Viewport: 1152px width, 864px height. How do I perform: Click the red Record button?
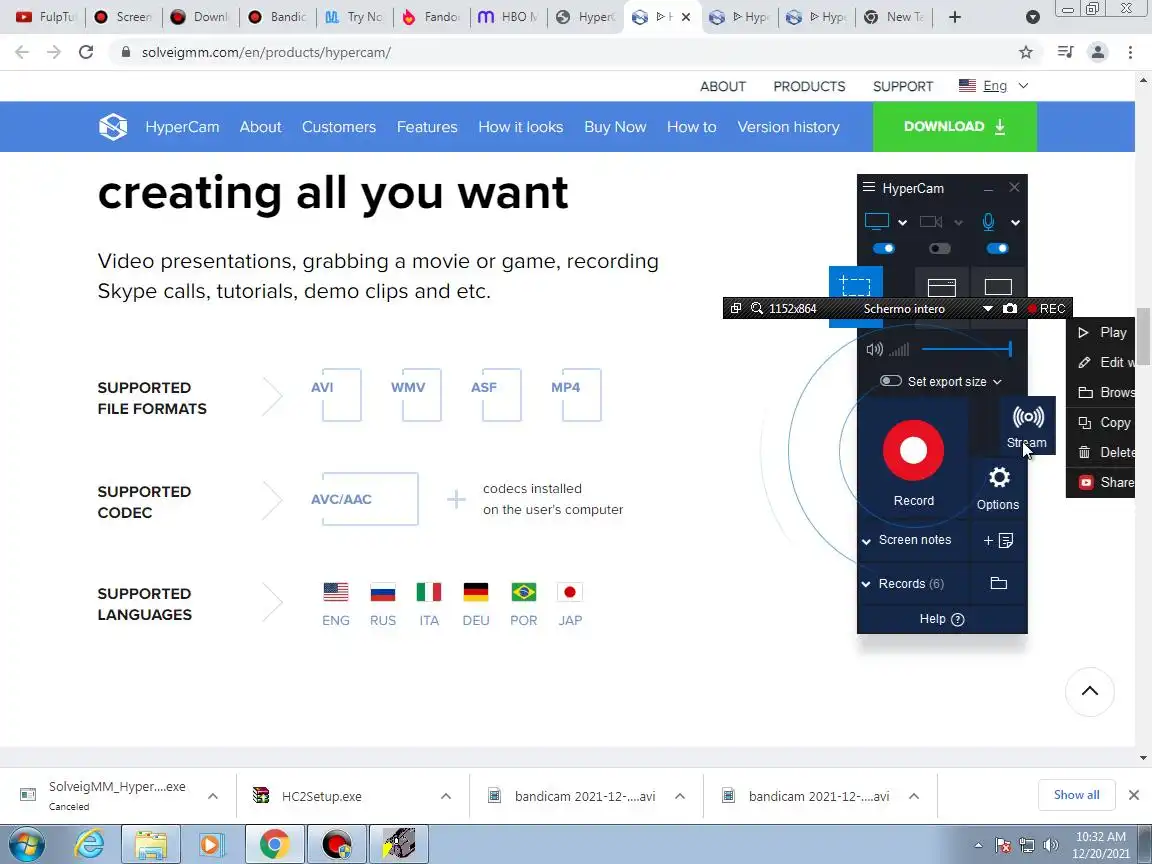point(913,450)
